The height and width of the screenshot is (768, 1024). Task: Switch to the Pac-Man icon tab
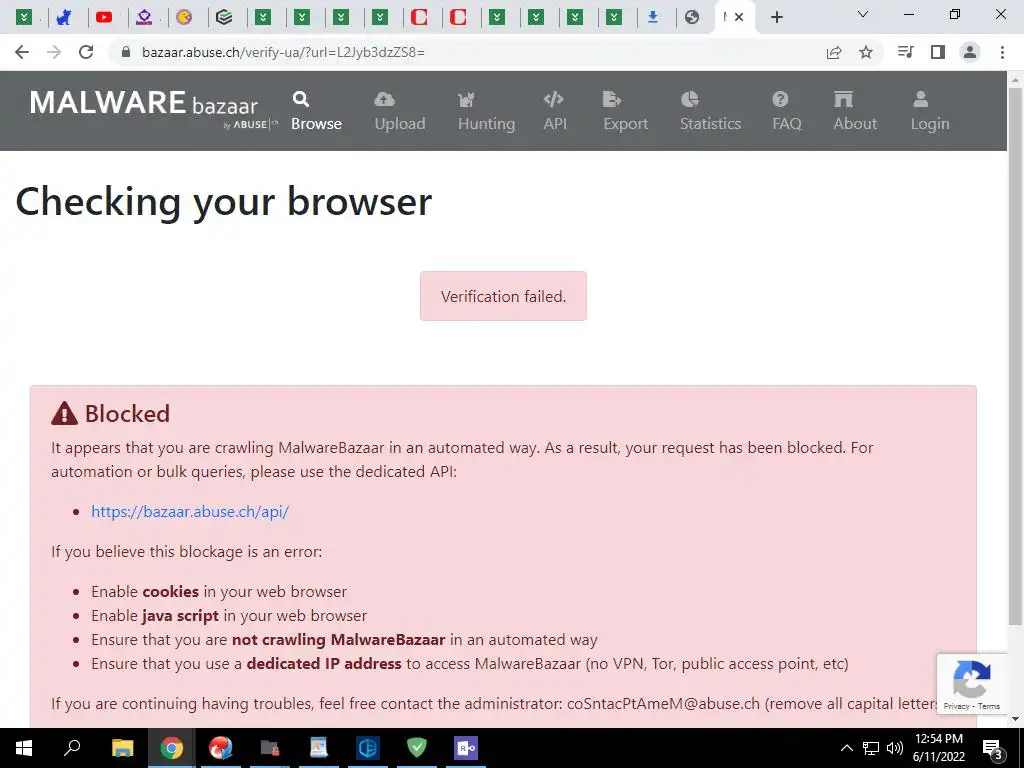(x=184, y=17)
